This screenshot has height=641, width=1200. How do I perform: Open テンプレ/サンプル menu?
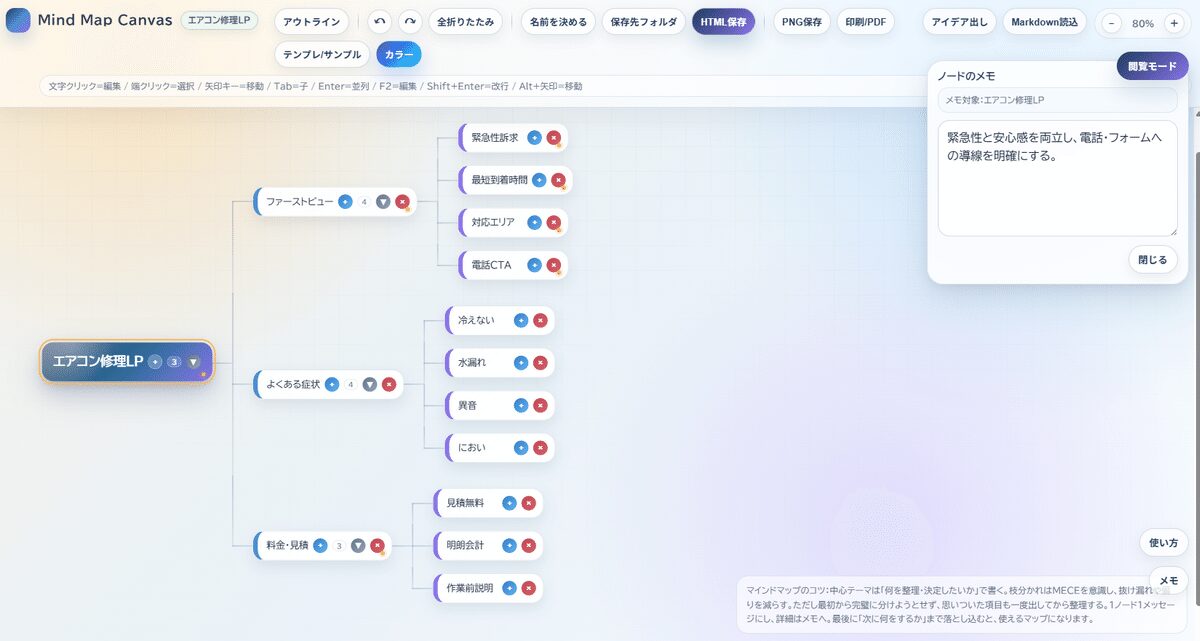(322, 54)
